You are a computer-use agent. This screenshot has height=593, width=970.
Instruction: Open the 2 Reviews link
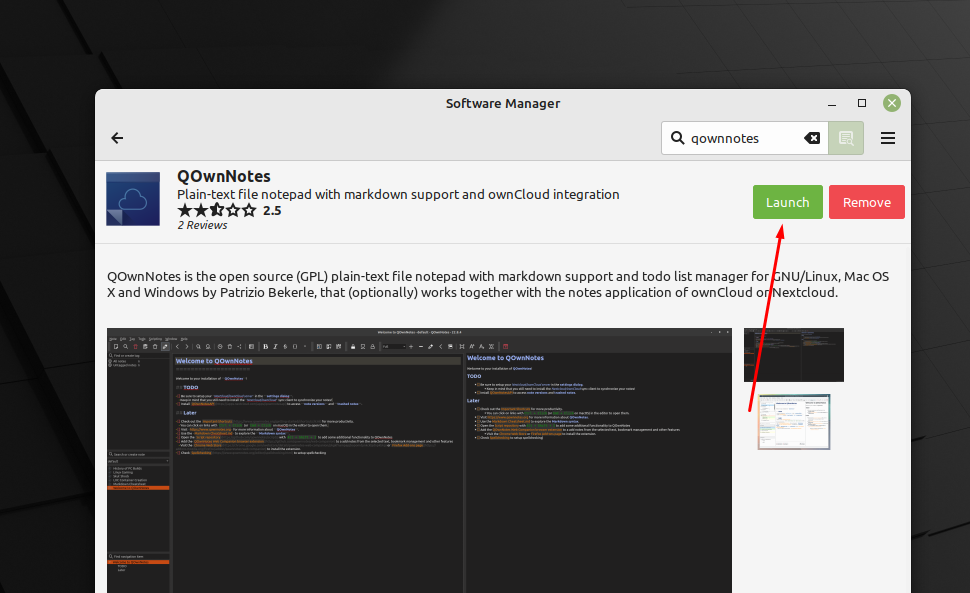[202, 225]
